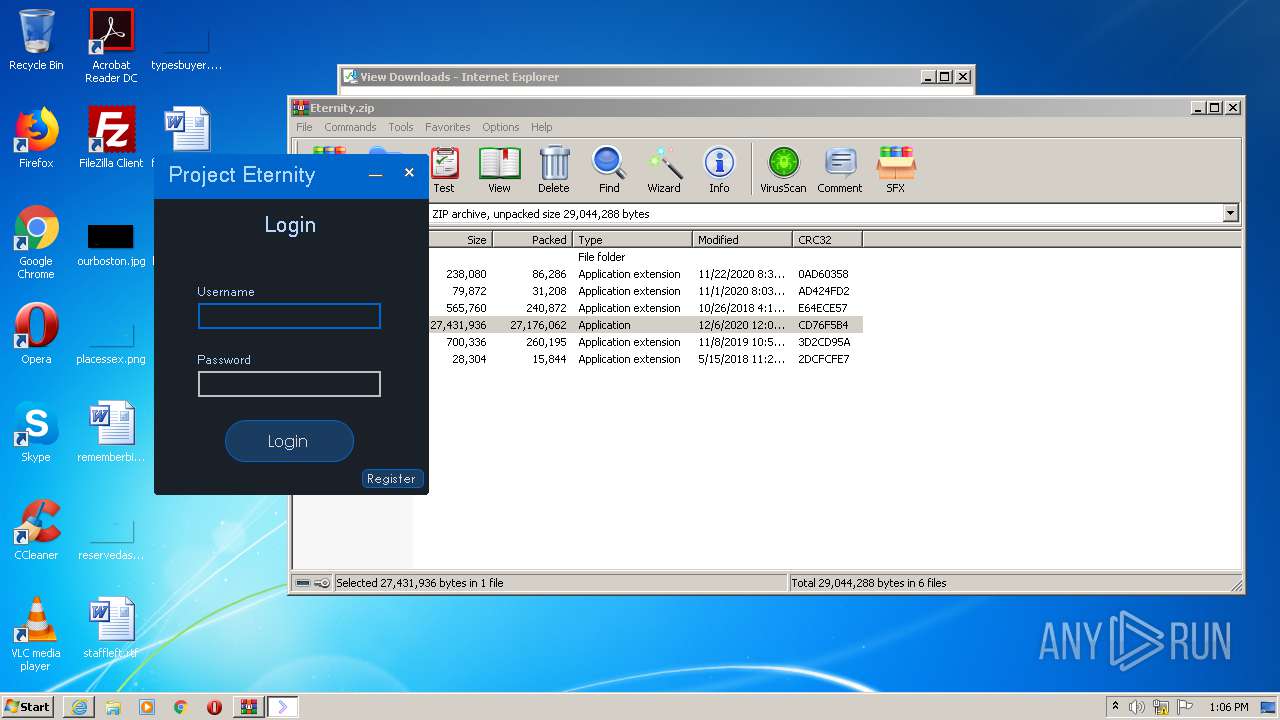
Task: Click the clock in the taskbar
Action: pos(1229,707)
